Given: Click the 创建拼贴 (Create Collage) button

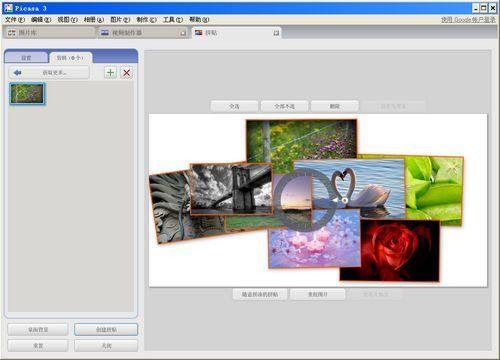Looking at the screenshot, I should point(106,330).
